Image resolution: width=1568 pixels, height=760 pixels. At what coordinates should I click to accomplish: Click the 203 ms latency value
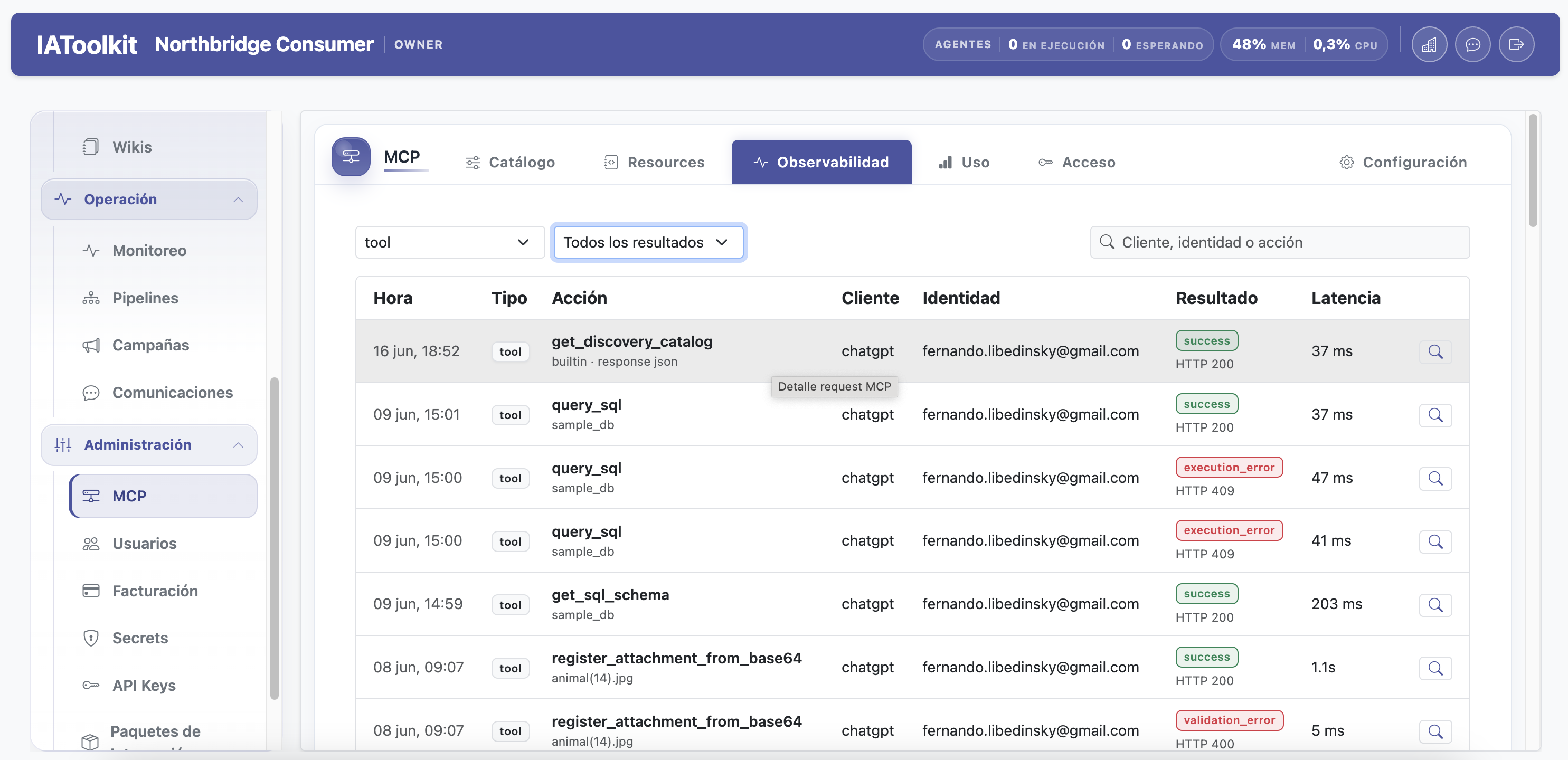[x=1337, y=604]
